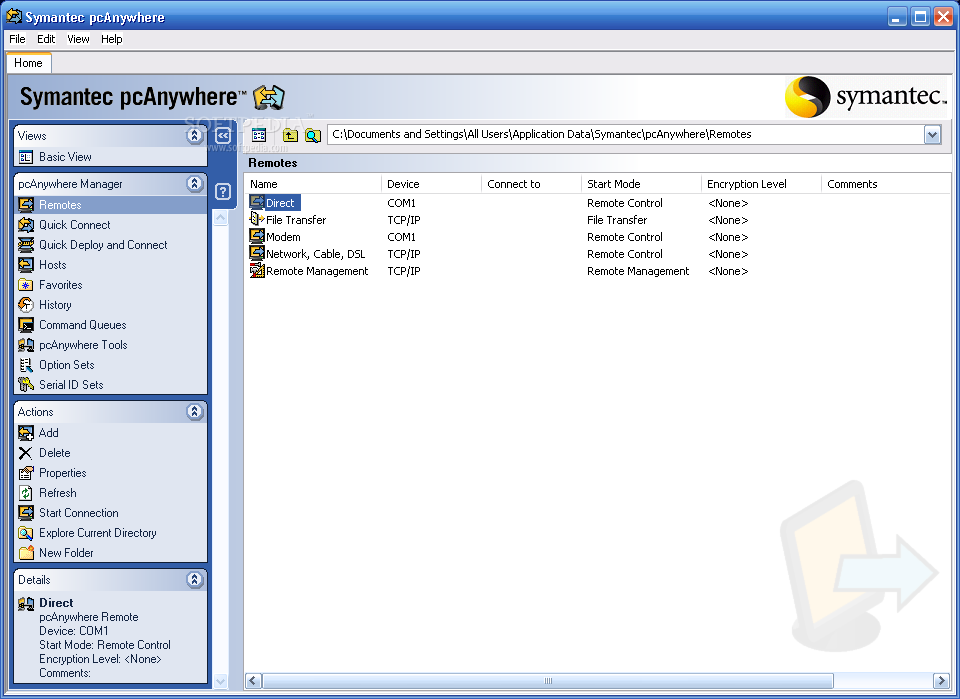This screenshot has width=960, height=699.
Task: Hide the left navigation pane with the double-arrow
Action: [x=223, y=135]
